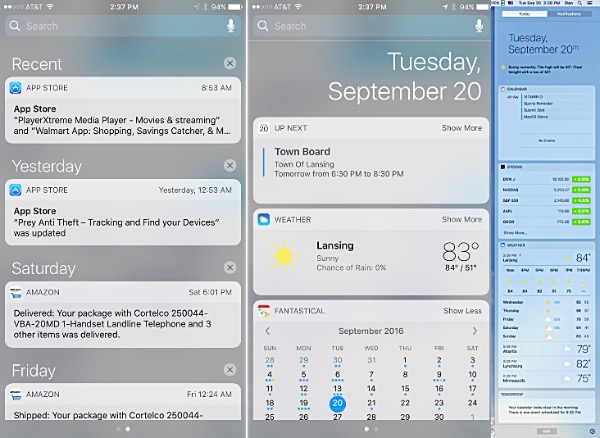Select highlighted date 20 in Fantastical calendar
The height and width of the screenshot is (438, 600).
click(x=338, y=403)
